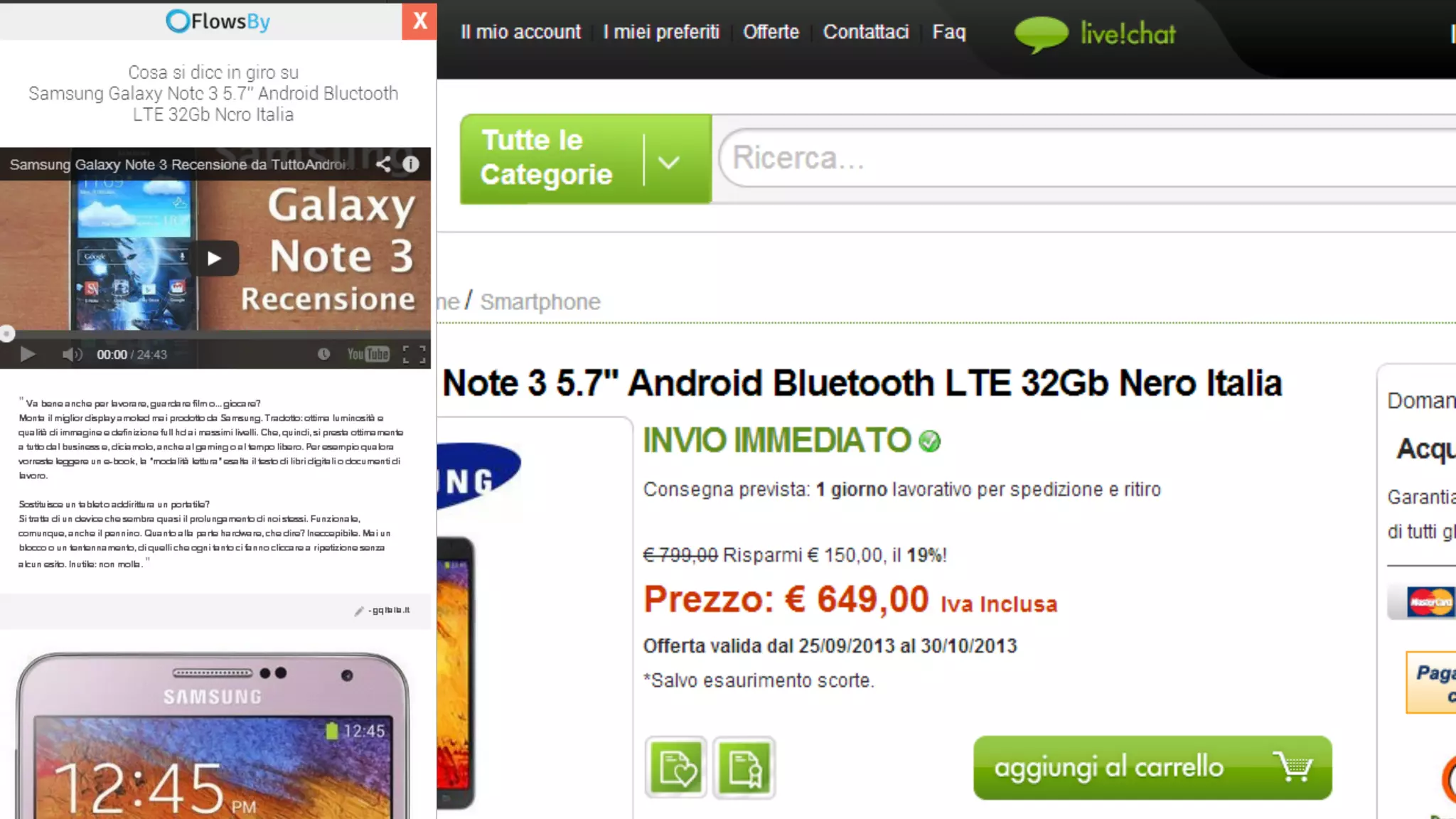1456x819 pixels.
Task: Click the bottom-left play control of video
Action: (28, 354)
